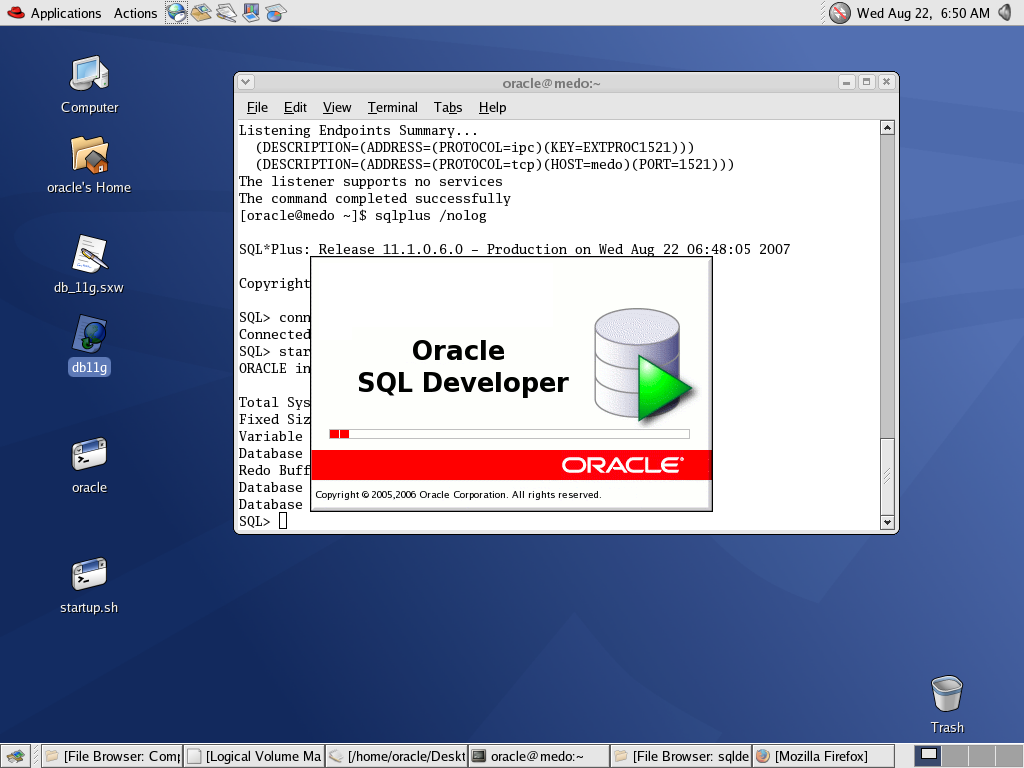Image resolution: width=1024 pixels, height=768 pixels.
Task: Click the terminal scrollbar up arrow
Action: point(886,128)
